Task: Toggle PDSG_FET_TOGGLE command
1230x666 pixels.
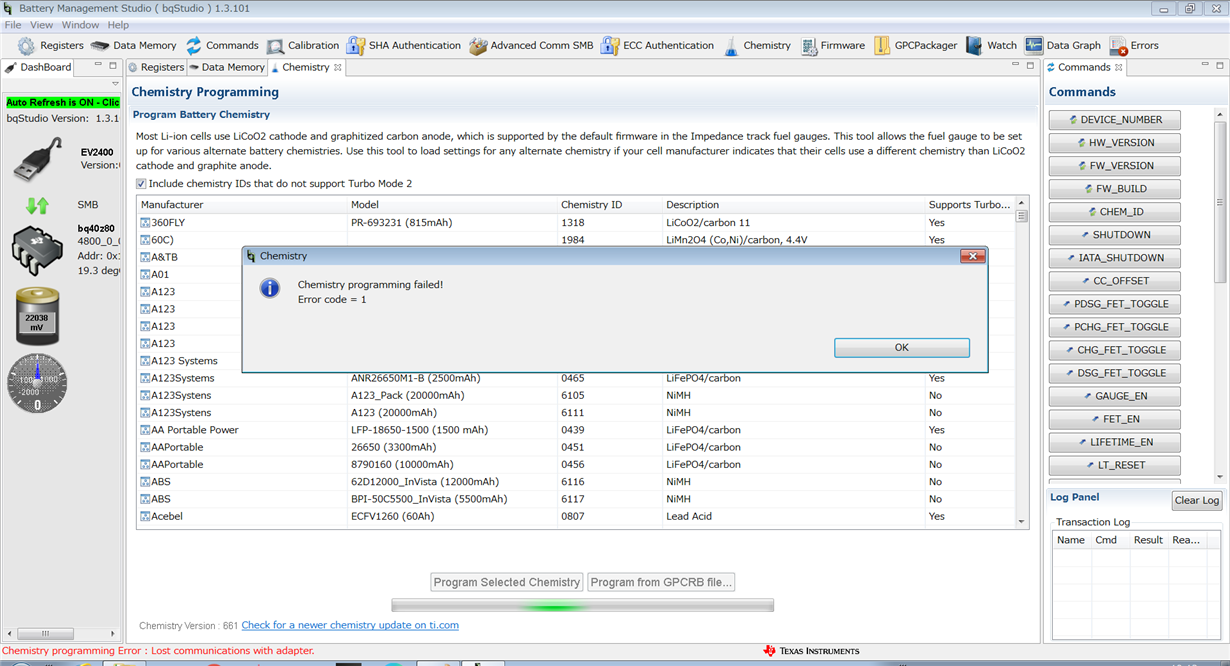Action: tap(1115, 304)
